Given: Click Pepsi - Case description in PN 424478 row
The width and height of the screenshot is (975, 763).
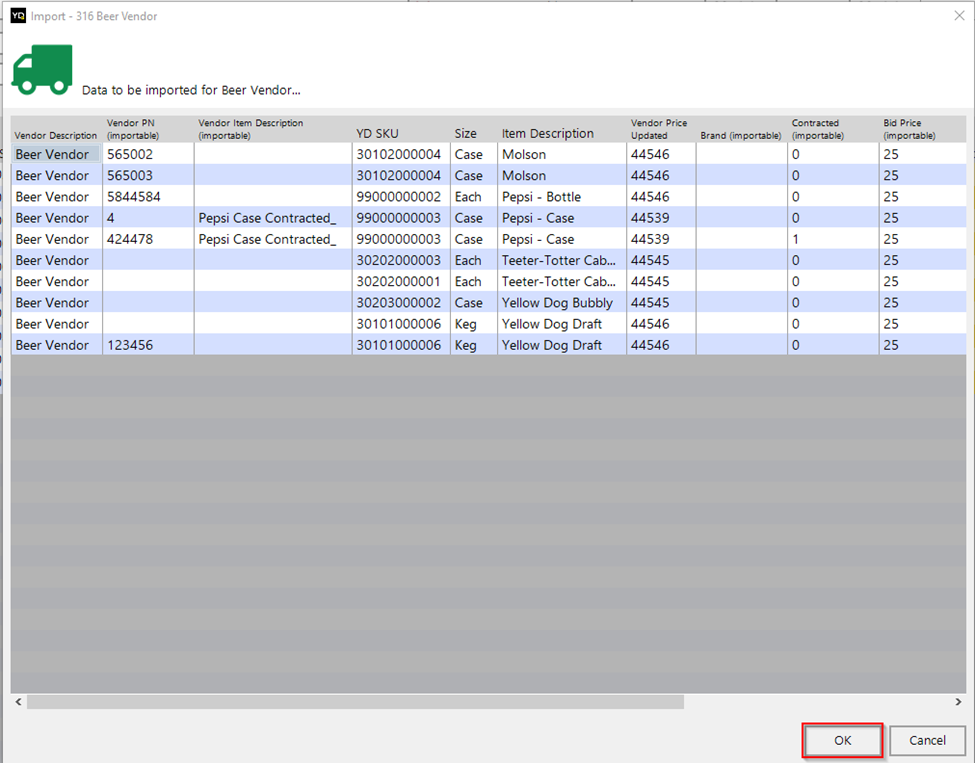Looking at the screenshot, I should click(x=562, y=239).
